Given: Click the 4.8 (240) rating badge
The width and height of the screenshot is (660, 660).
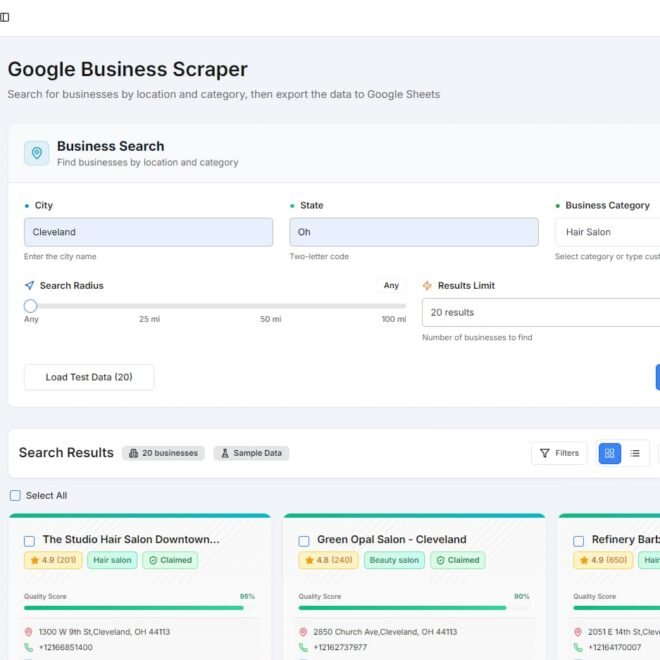Looking at the screenshot, I should 329,560.
